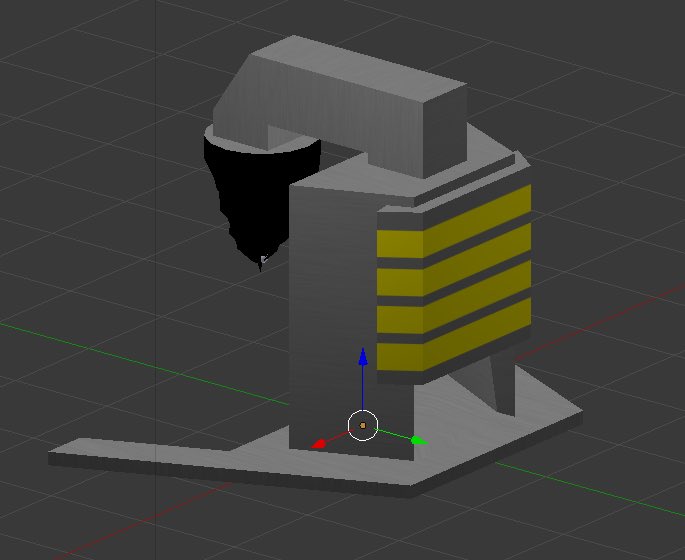The width and height of the screenshot is (685, 560).
Task: Click the green Y-axis manipulator handle
Action: (x=419, y=441)
